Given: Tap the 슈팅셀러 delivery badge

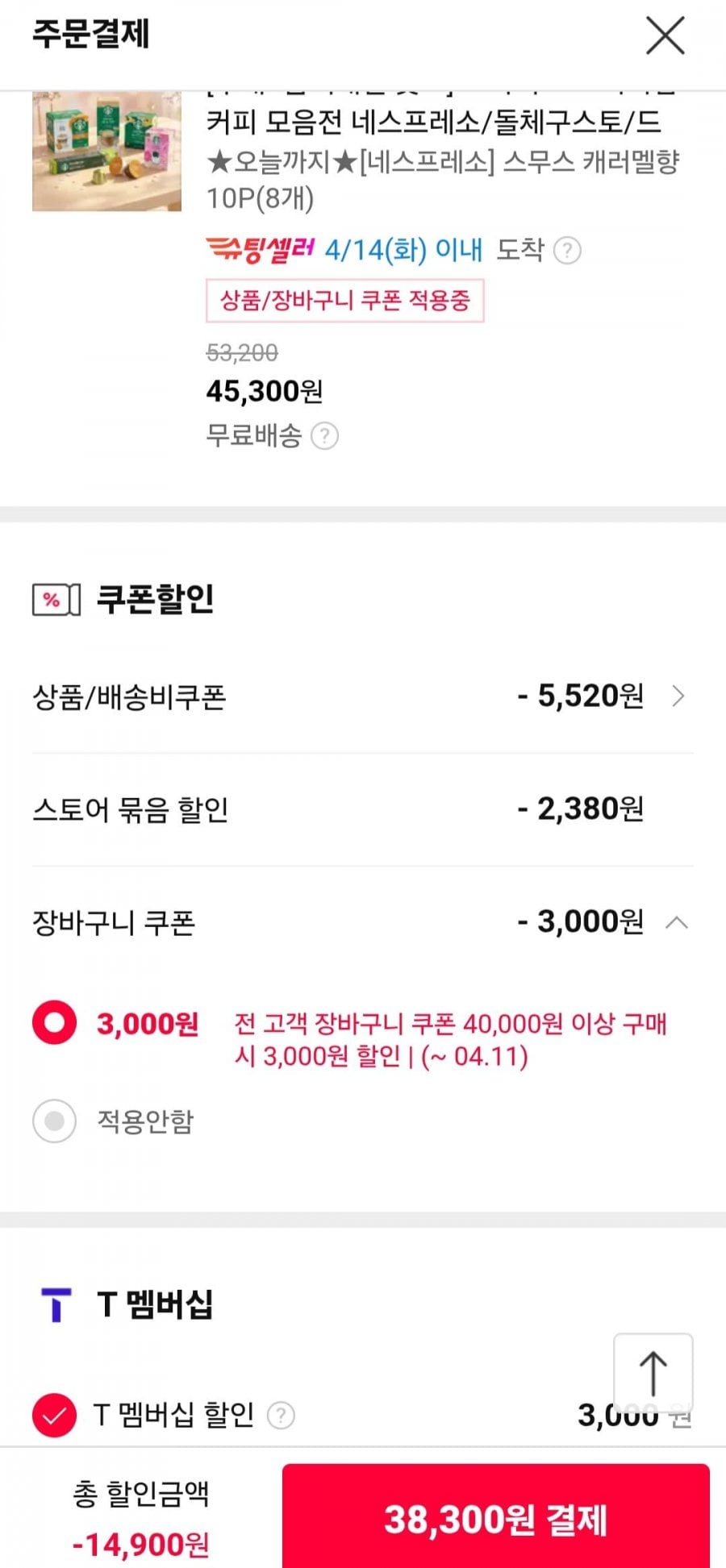Looking at the screenshot, I should coord(260,250).
